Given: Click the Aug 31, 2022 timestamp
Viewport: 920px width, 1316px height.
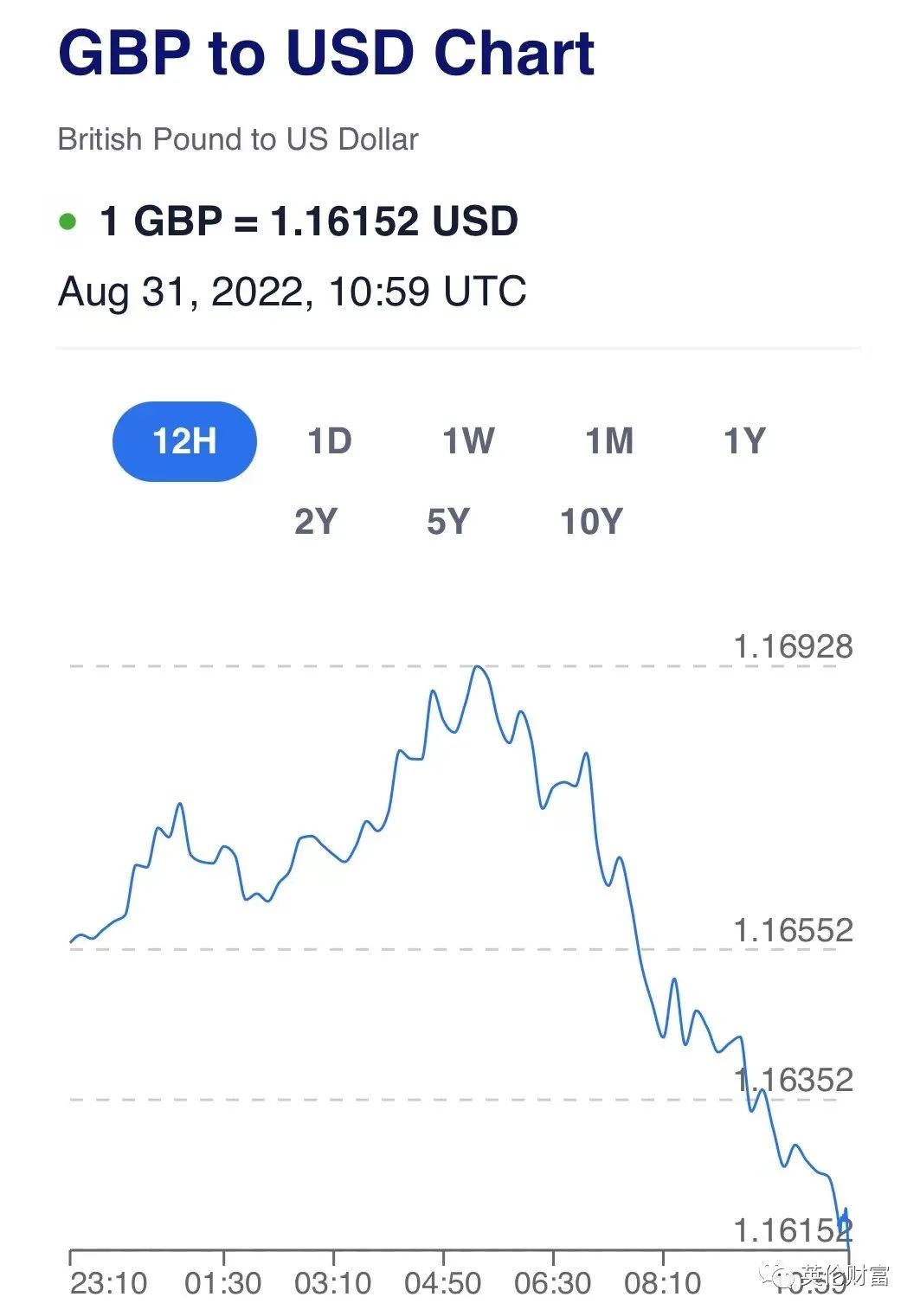Looking at the screenshot, I should [292, 292].
